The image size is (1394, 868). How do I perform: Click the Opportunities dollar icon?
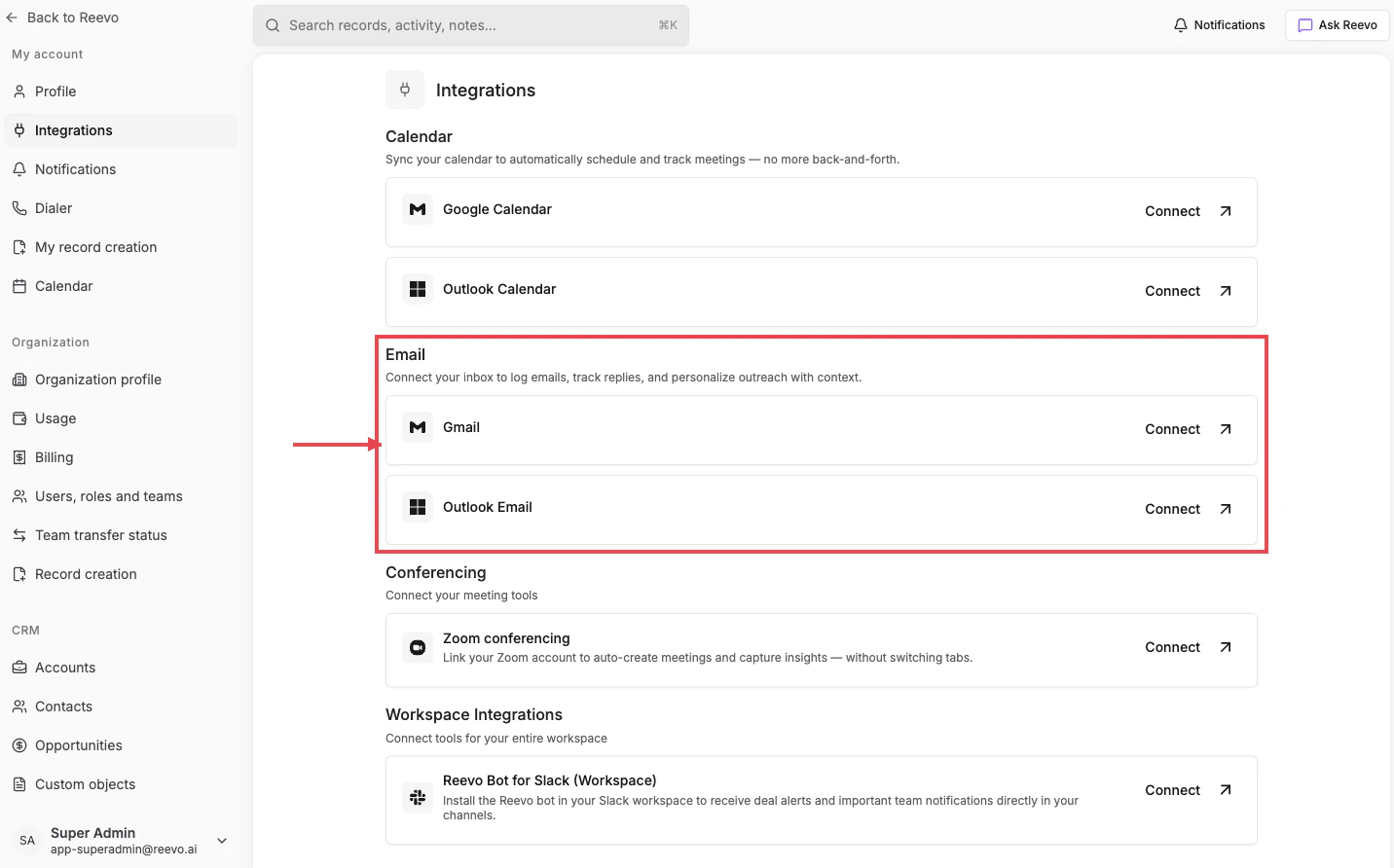(19, 745)
